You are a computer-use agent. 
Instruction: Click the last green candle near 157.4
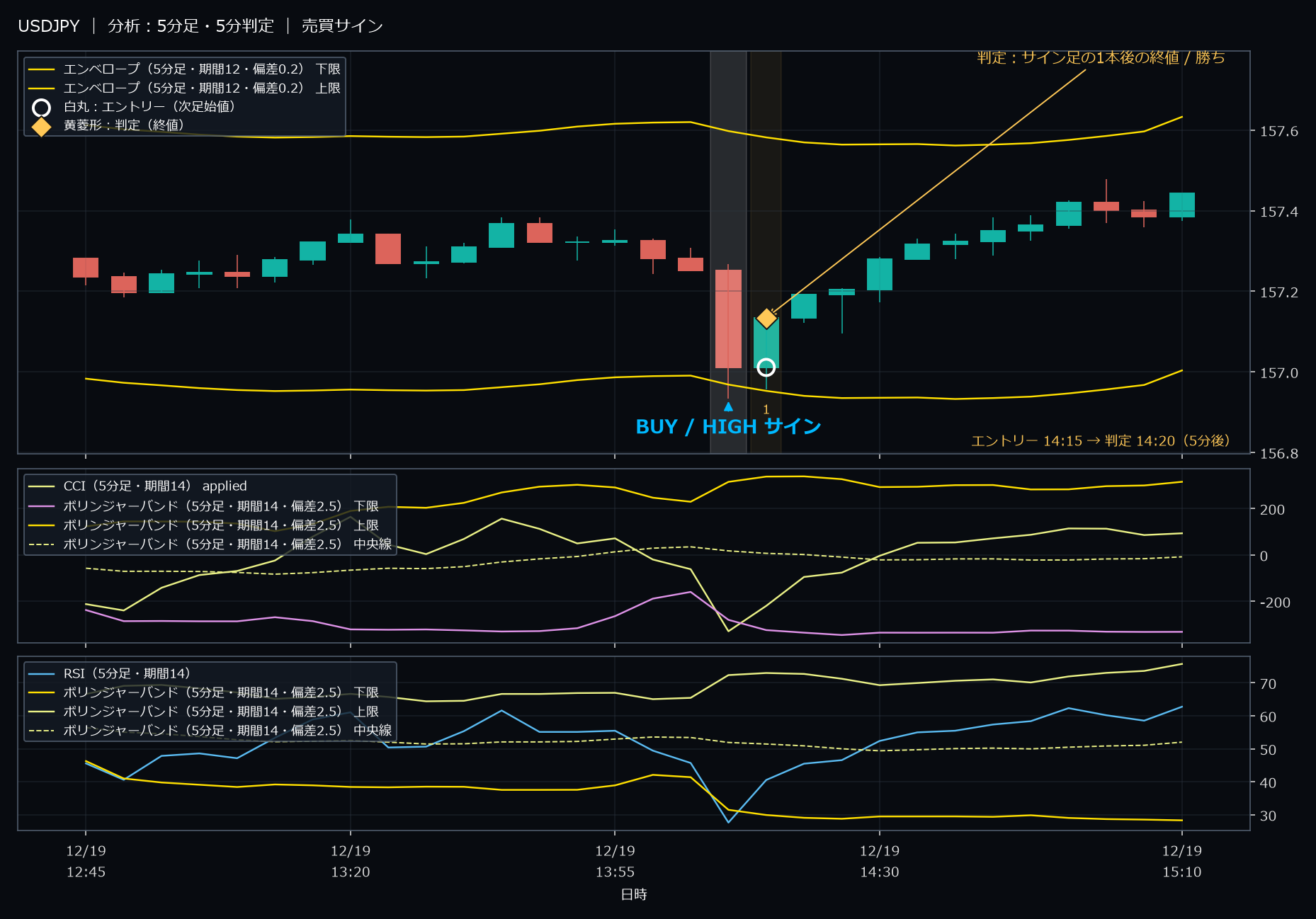tap(1181, 205)
